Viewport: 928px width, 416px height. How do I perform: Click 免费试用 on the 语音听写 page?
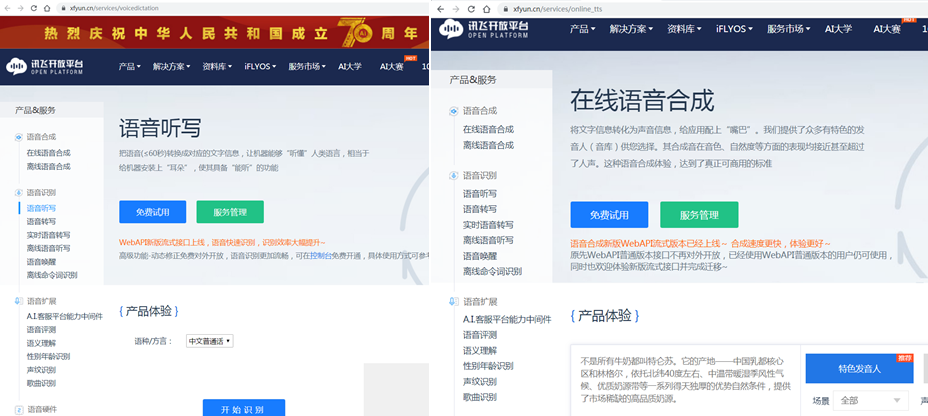[x=153, y=212]
